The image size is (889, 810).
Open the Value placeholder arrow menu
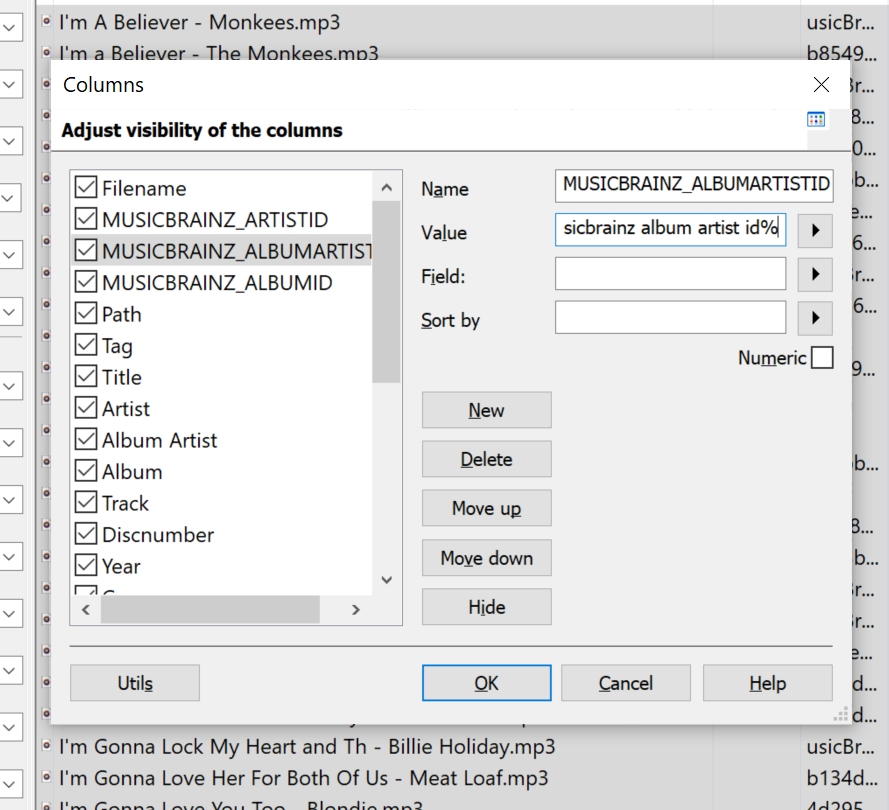pyautogui.click(x=816, y=230)
